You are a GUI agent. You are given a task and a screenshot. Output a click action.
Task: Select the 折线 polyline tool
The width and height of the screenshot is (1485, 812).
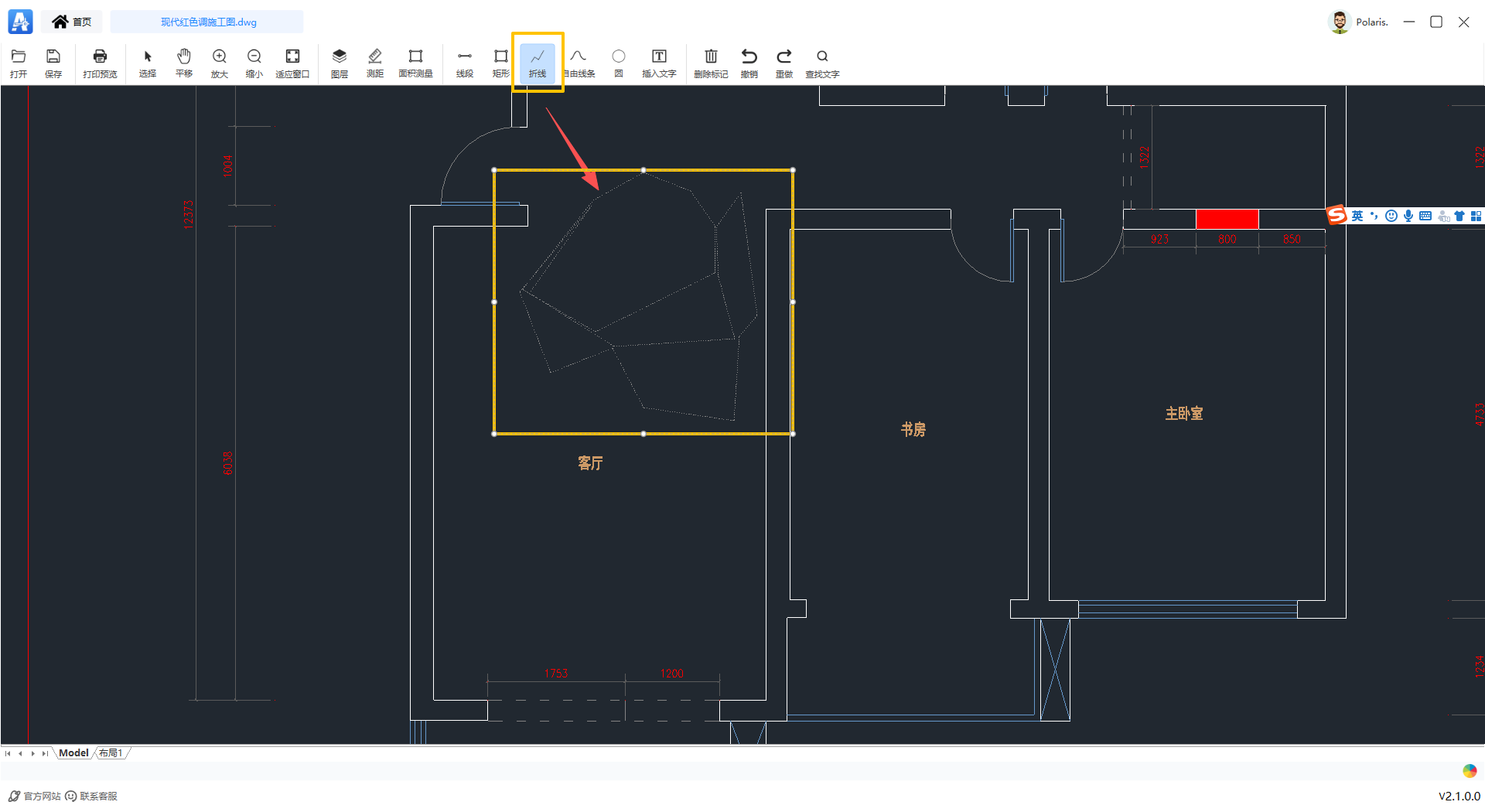(537, 63)
